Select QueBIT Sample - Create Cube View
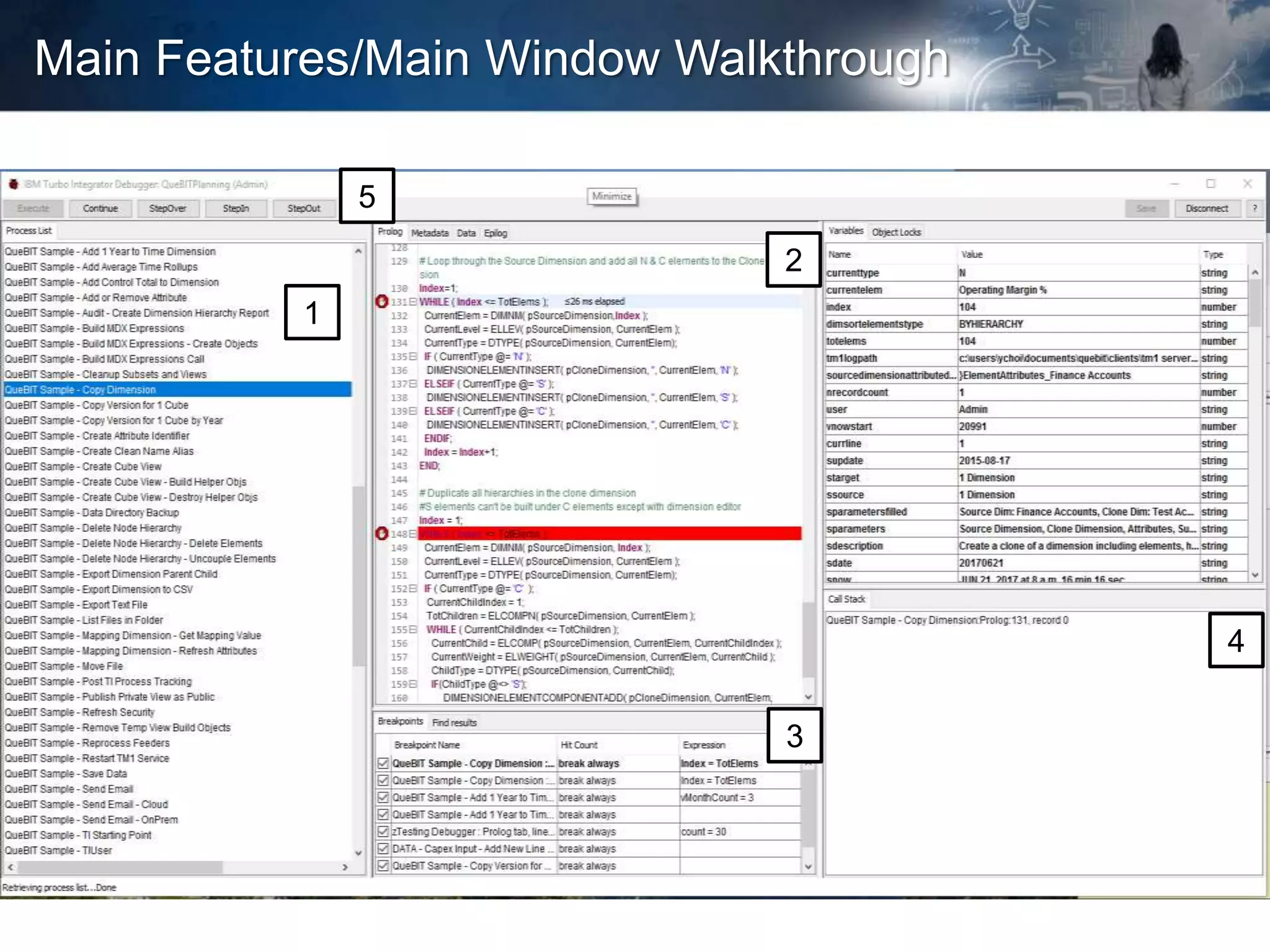 coord(83,466)
